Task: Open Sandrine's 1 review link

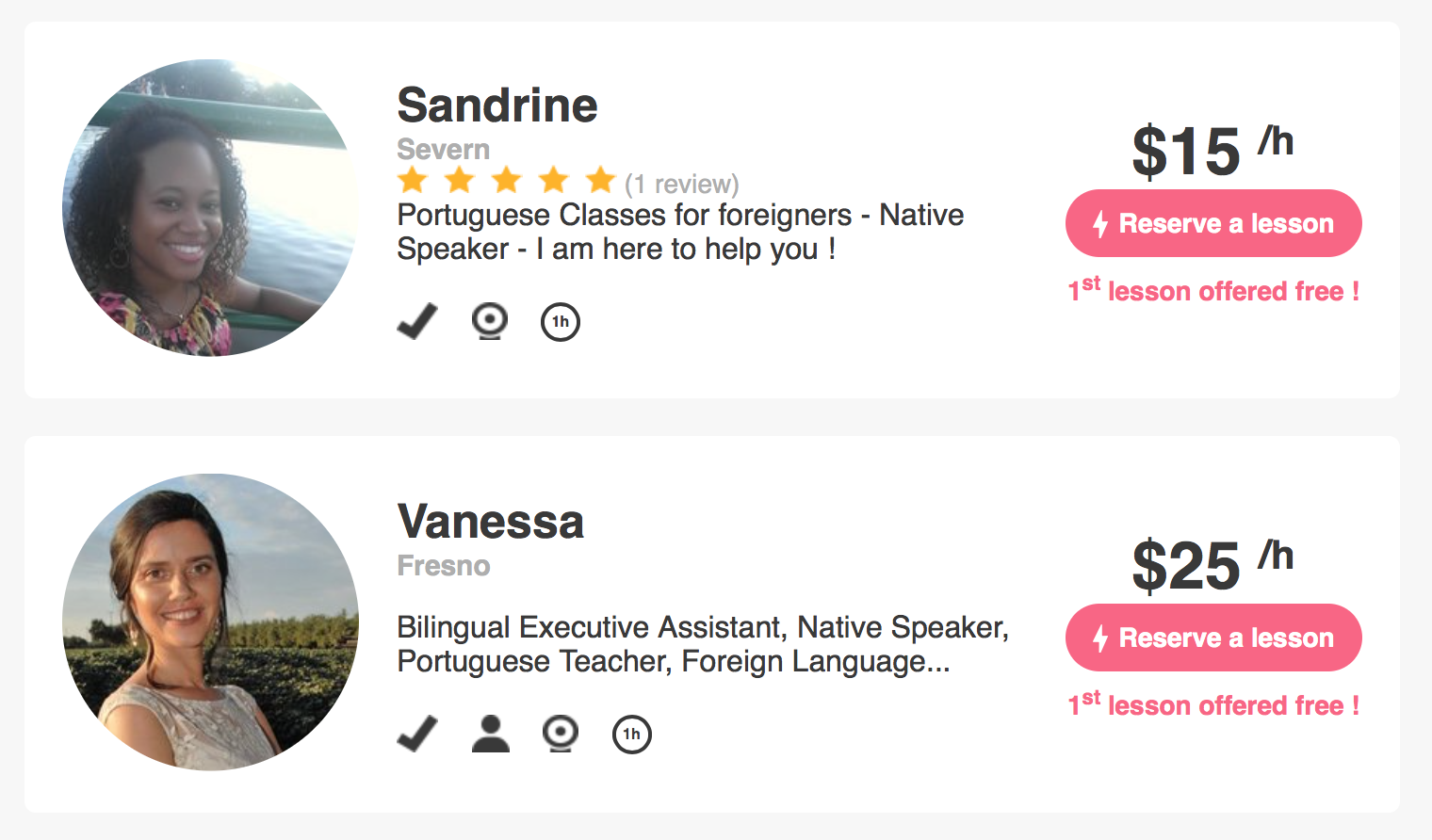Action: 682,184
